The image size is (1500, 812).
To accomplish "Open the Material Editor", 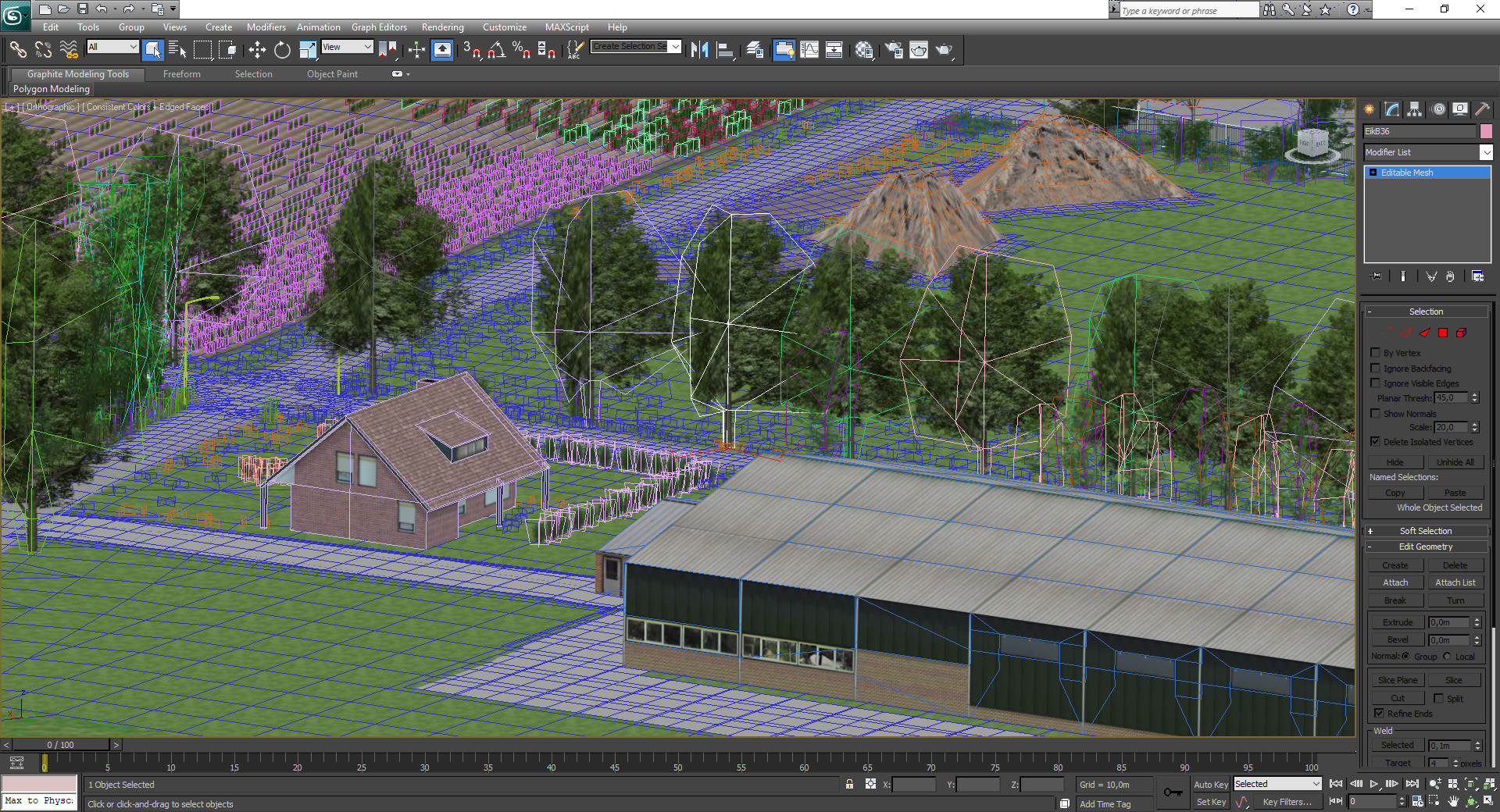I will click(864, 50).
